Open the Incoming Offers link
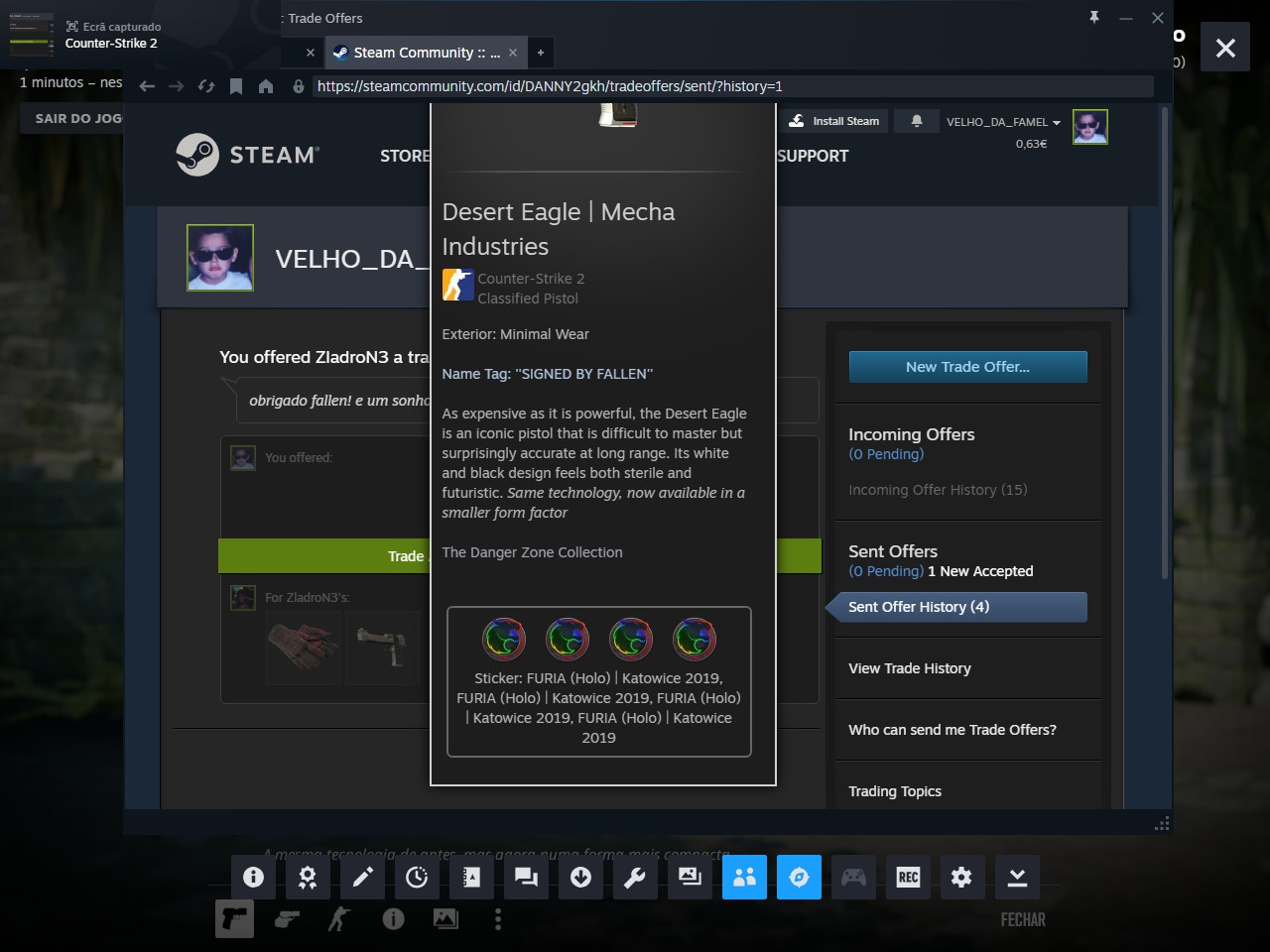Screen dimensions: 1270x952 click(911, 434)
